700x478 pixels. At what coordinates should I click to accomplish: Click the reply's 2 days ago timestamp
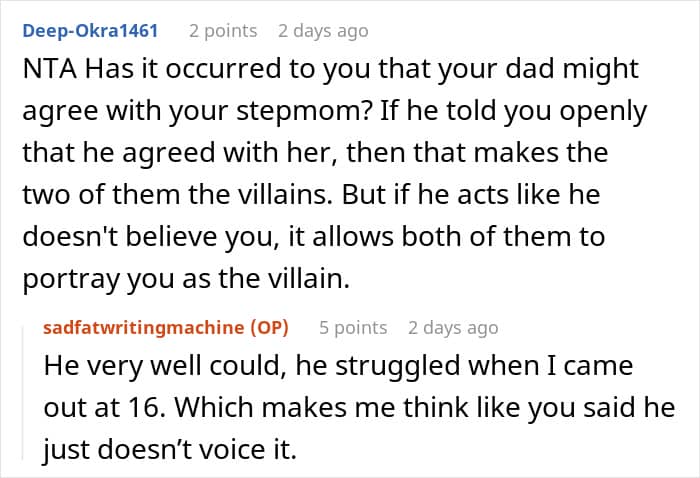point(452,327)
